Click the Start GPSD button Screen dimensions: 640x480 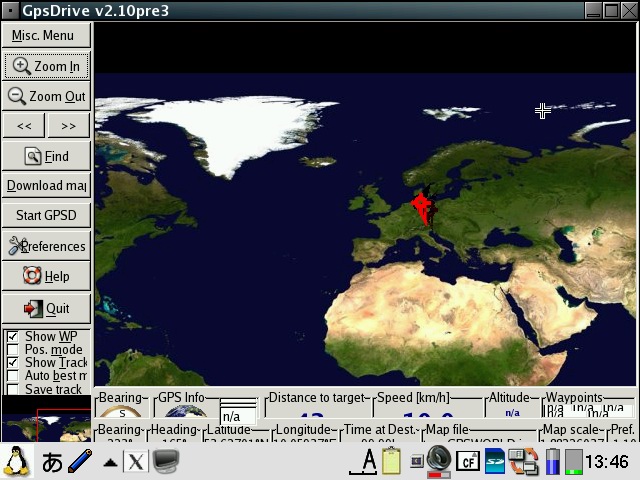[x=46, y=215]
